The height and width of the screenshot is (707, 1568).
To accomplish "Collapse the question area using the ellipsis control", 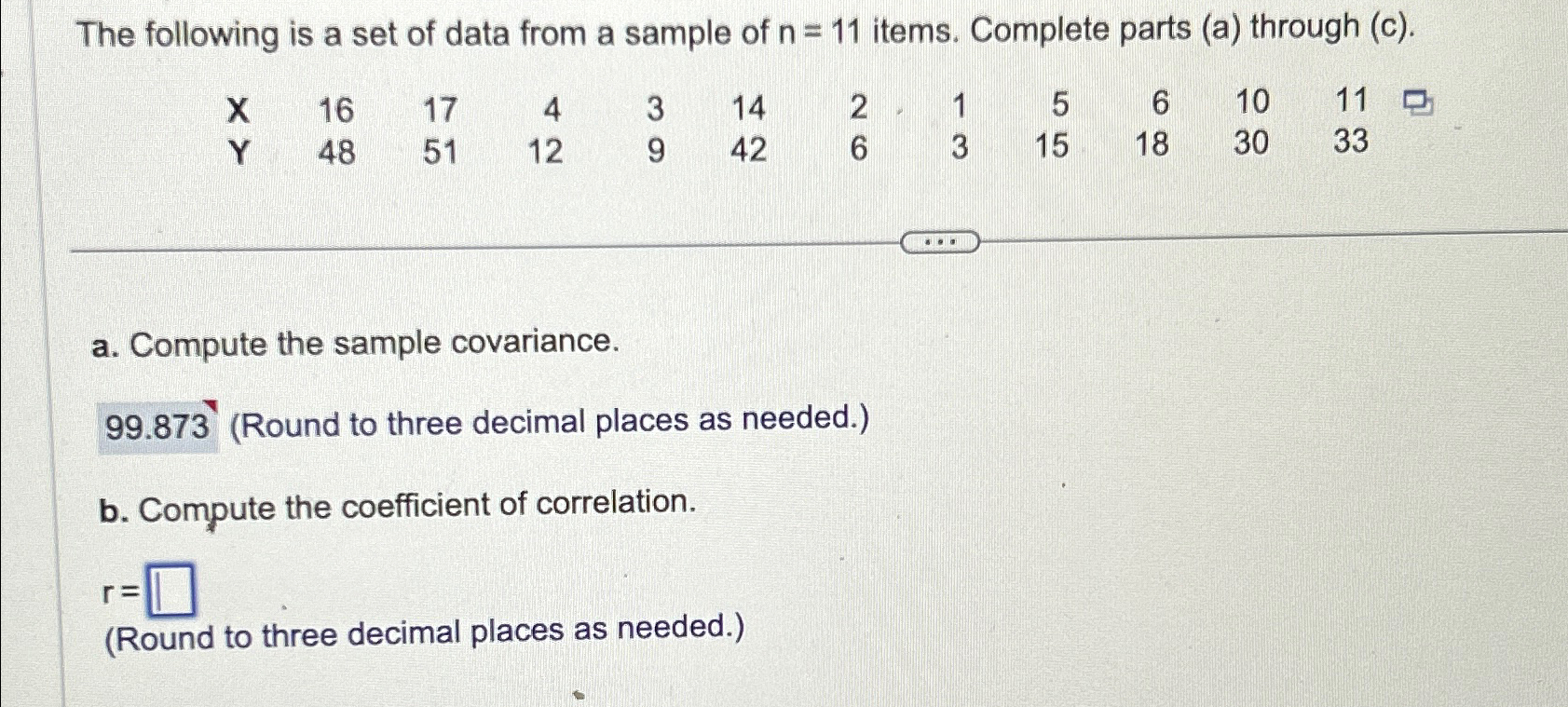I will pos(941,242).
